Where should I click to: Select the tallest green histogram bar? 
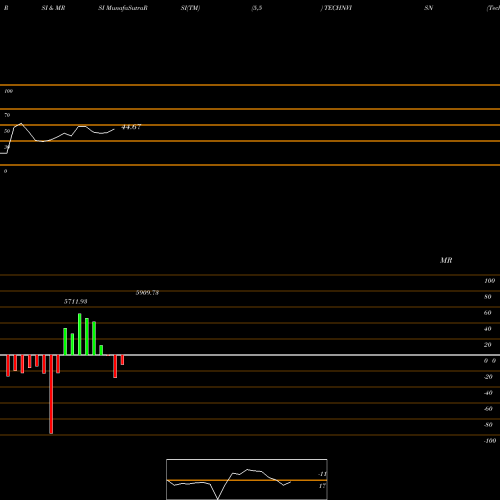80,334
